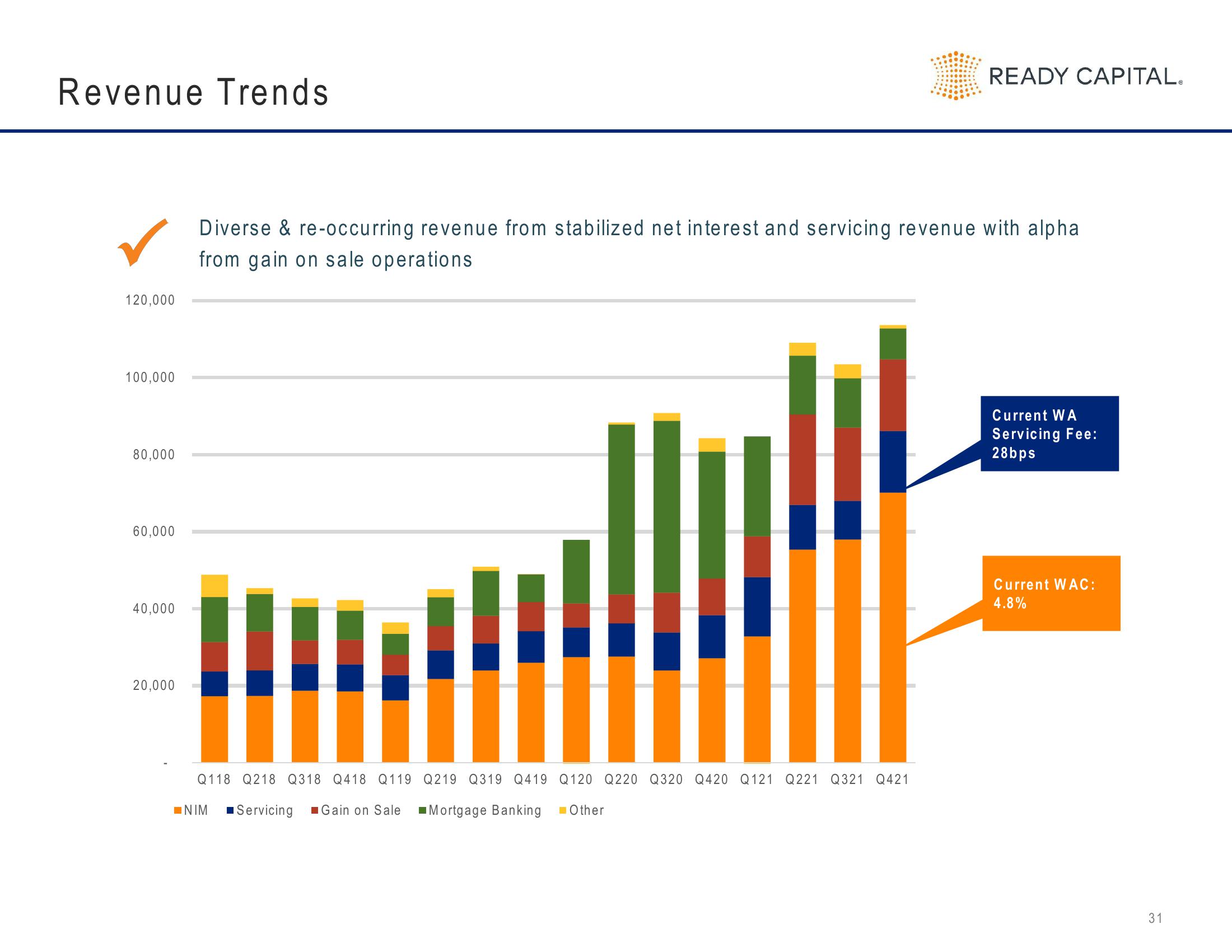Click the Q118 axis label
Image resolution: width=1232 pixels, height=952 pixels.
[214, 780]
